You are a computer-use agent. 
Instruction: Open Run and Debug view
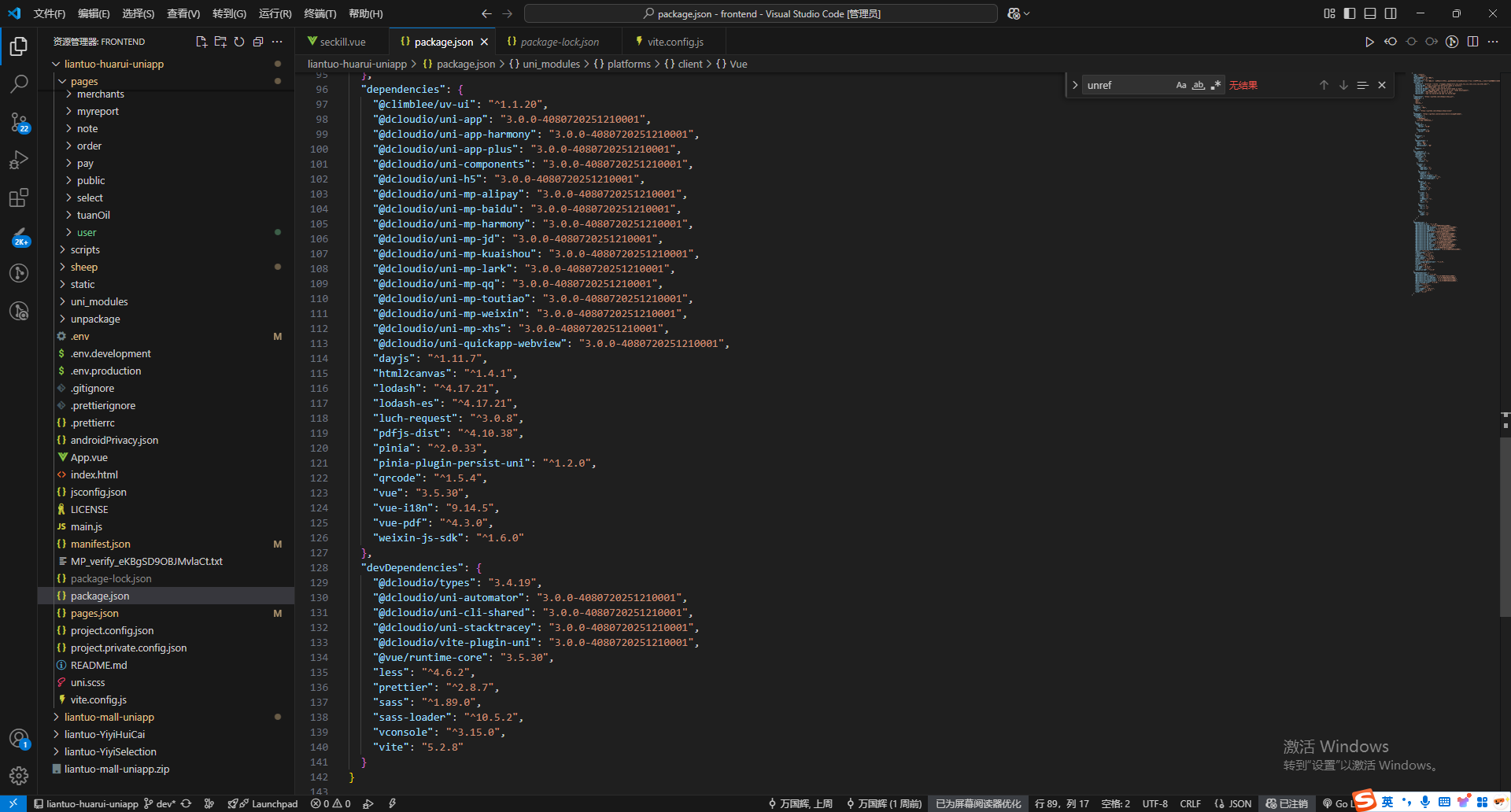pos(19,160)
